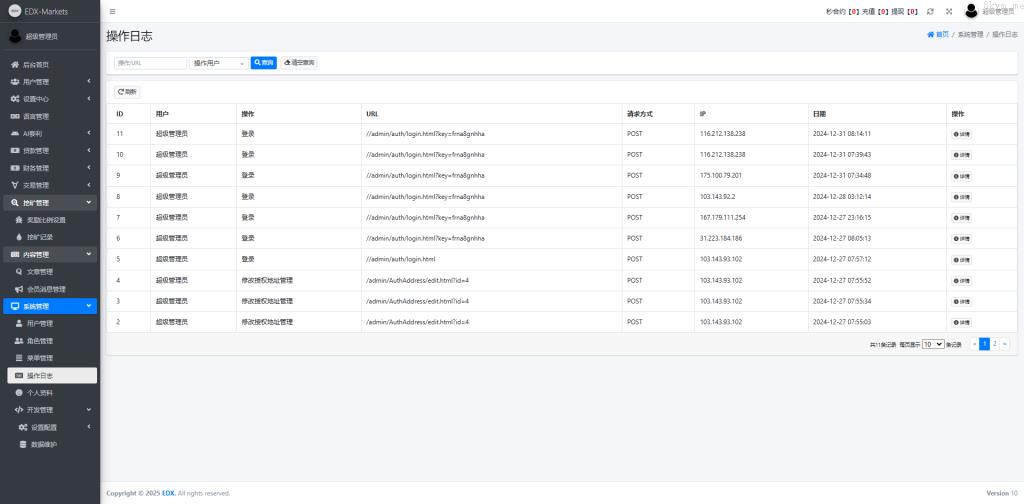Click the EDX-Markets logo icon
Screen dimensions: 1024x504
pos(15,11)
